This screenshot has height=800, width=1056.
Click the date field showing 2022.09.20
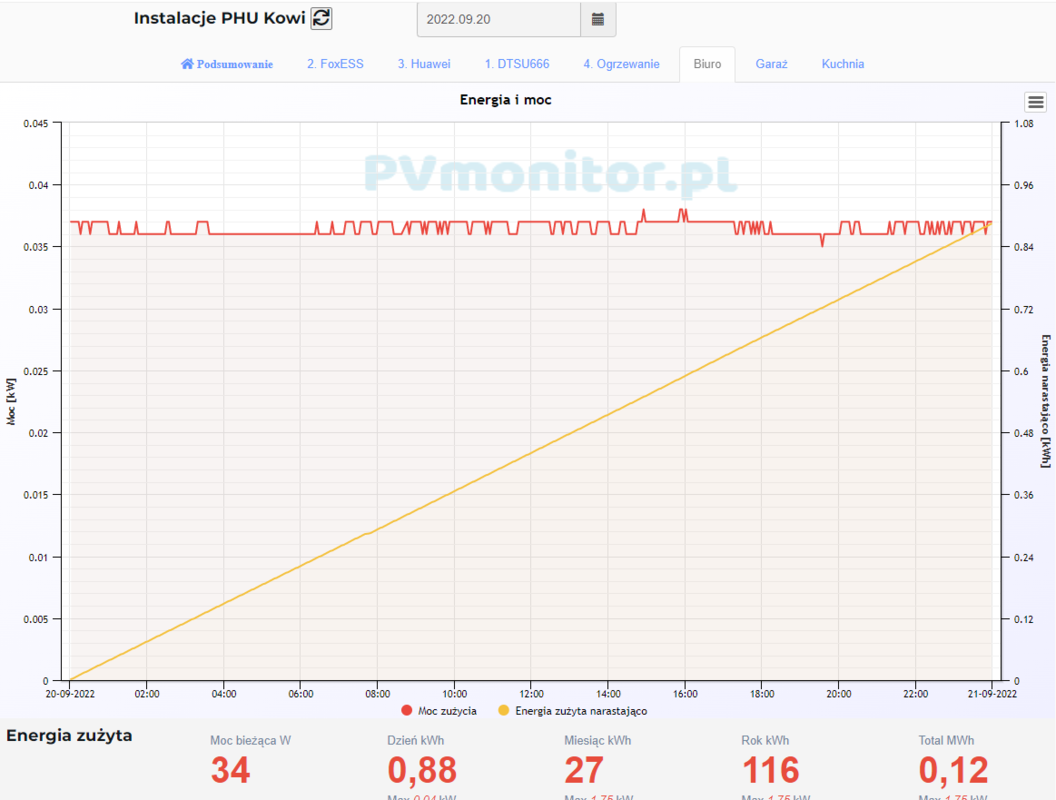click(x=498, y=19)
